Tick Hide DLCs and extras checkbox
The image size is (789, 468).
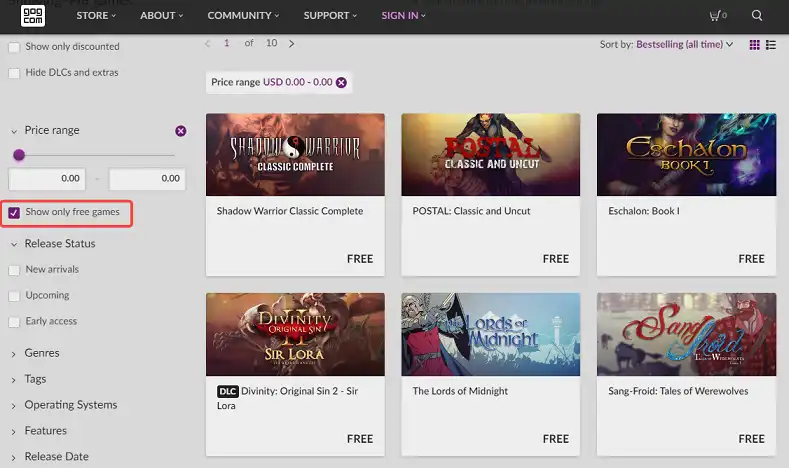pos(14,73)
